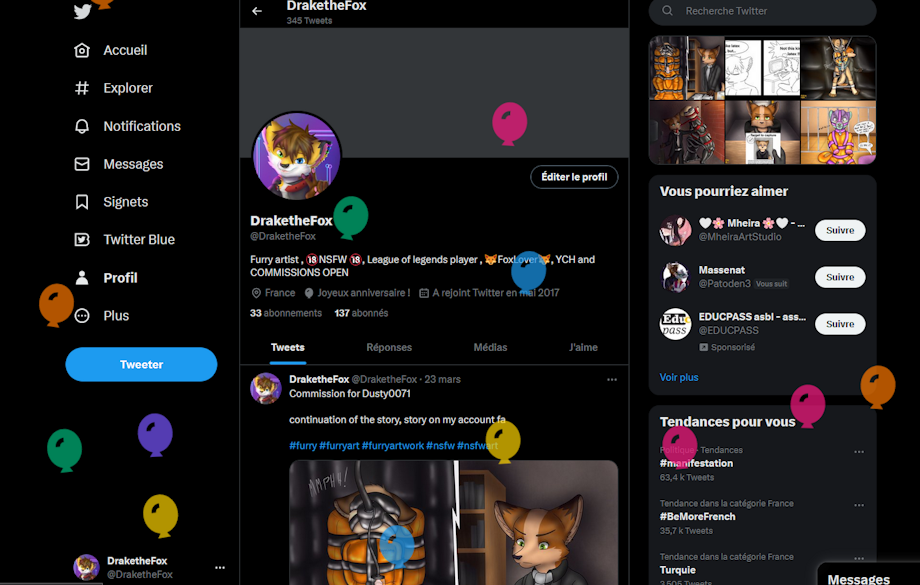The image size is (920, 585).
Task: Switch to the Médias tab
Action: pos(491,347)
